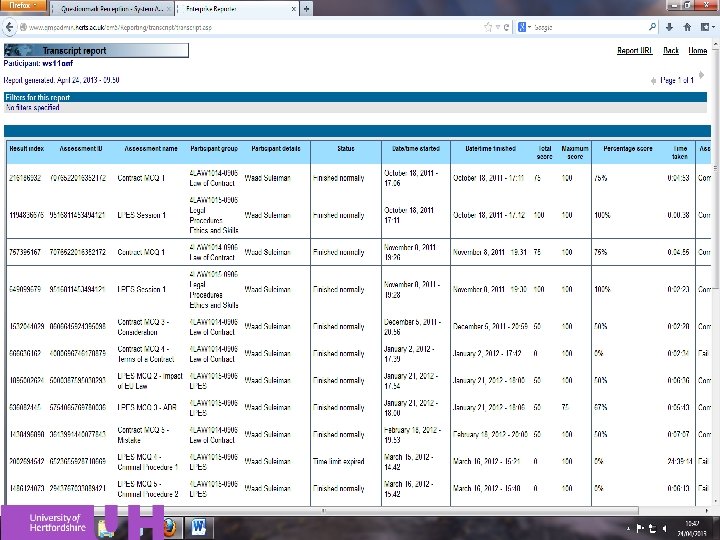Click the 'Result index' column header

(x=27, y=149)
